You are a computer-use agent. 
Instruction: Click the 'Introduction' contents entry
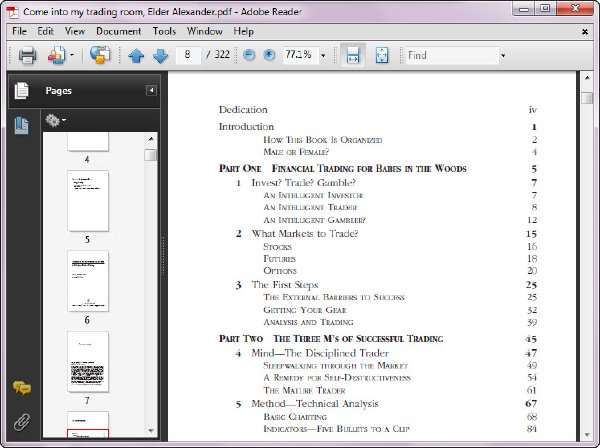pyautogui.click(x=246, y=127)
